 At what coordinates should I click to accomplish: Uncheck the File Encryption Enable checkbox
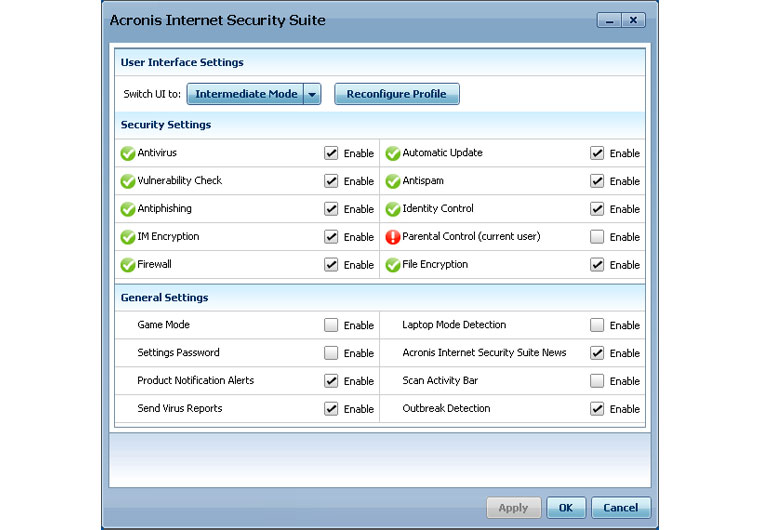pyautogui.click(x=597, y=265)
